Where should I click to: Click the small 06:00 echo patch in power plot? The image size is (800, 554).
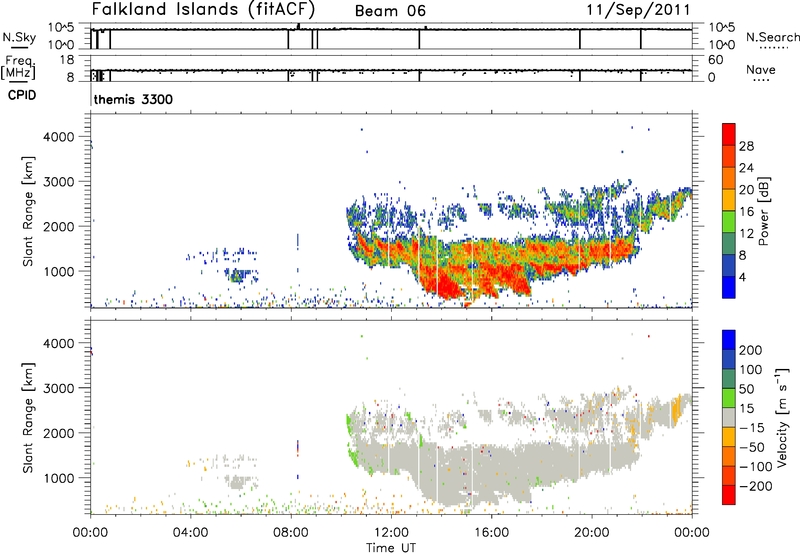(x=238, y=276)
